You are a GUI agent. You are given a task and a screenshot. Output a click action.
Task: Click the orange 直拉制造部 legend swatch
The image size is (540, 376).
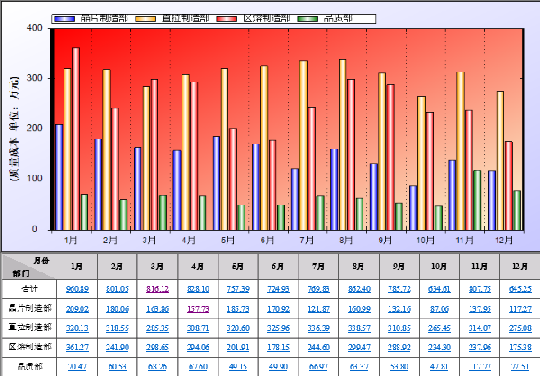[146, 19]
